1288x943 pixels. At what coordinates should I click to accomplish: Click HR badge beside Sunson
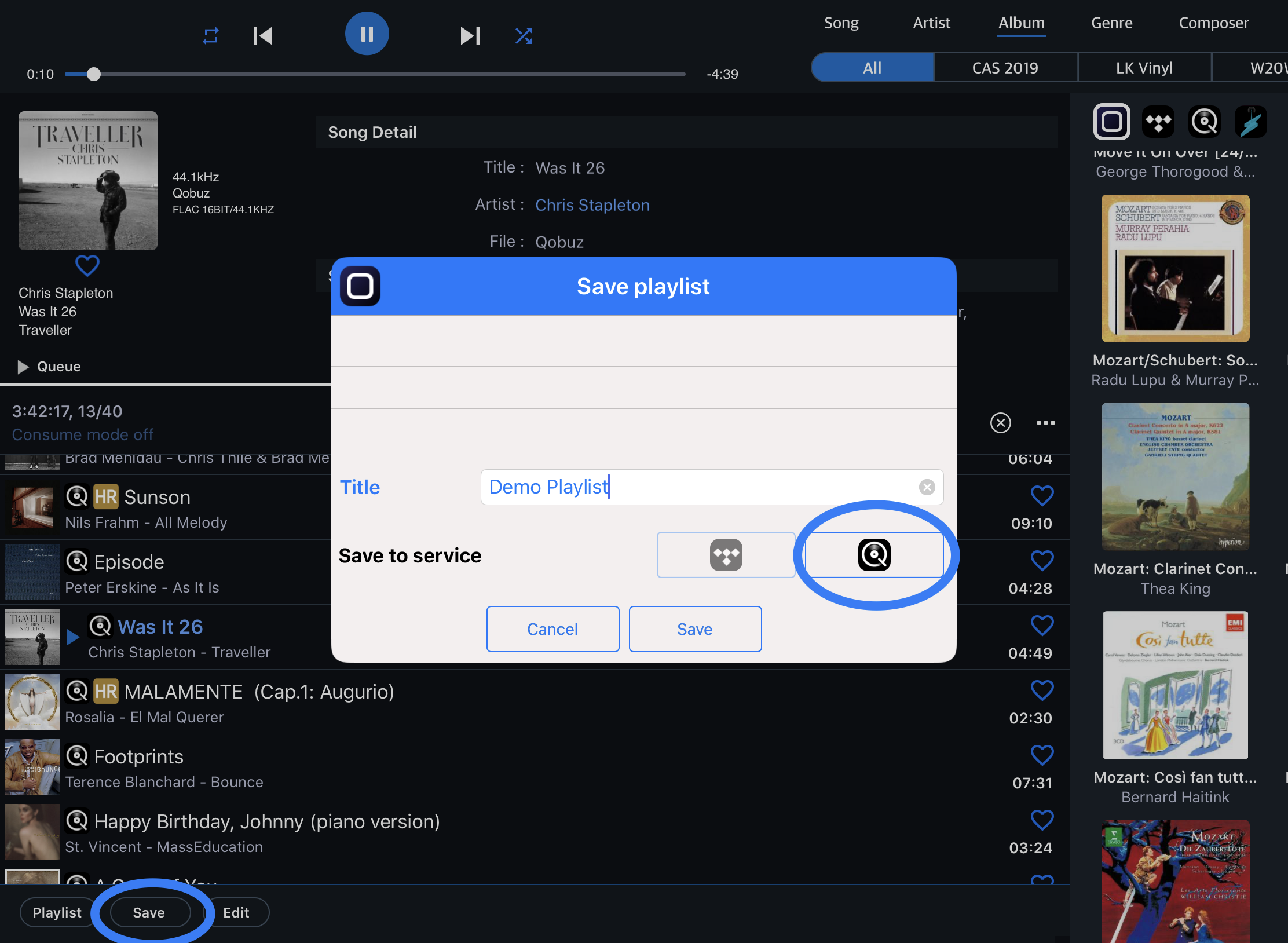coord(106,496)
